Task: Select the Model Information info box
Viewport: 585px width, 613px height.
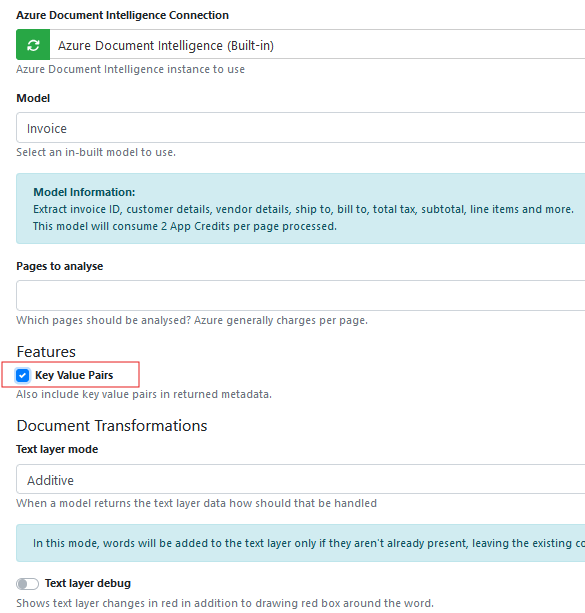Action: pos(300,209)
